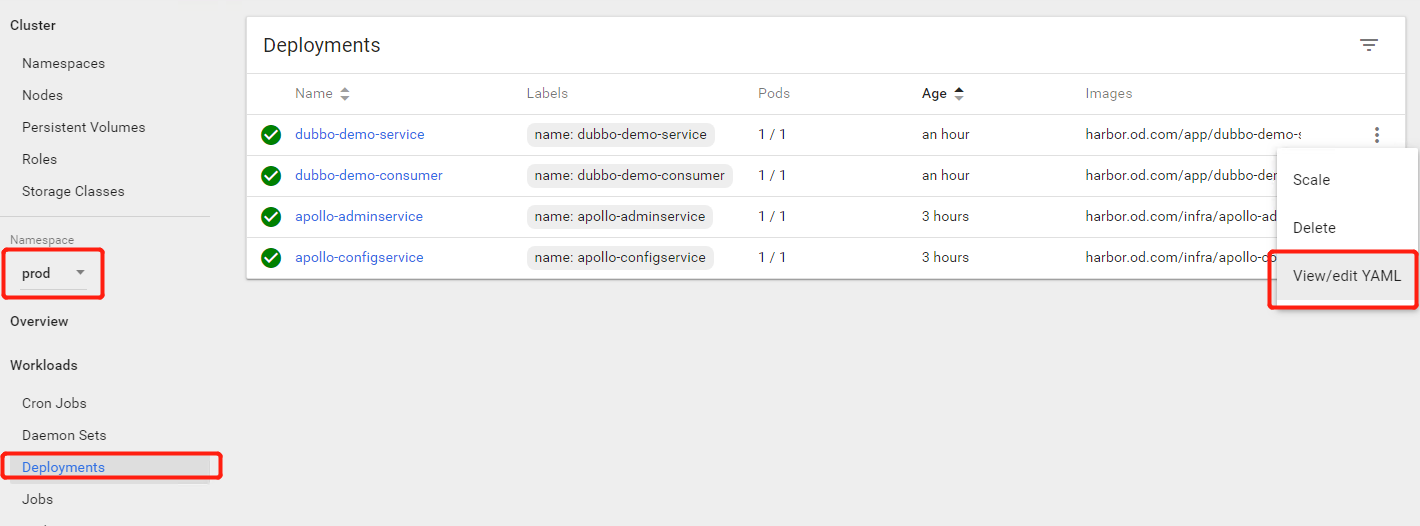This screenshot has height=526, width=1420.
Task: Open Persistent Volumes in sidebar
Action: [x=83, y=127]
